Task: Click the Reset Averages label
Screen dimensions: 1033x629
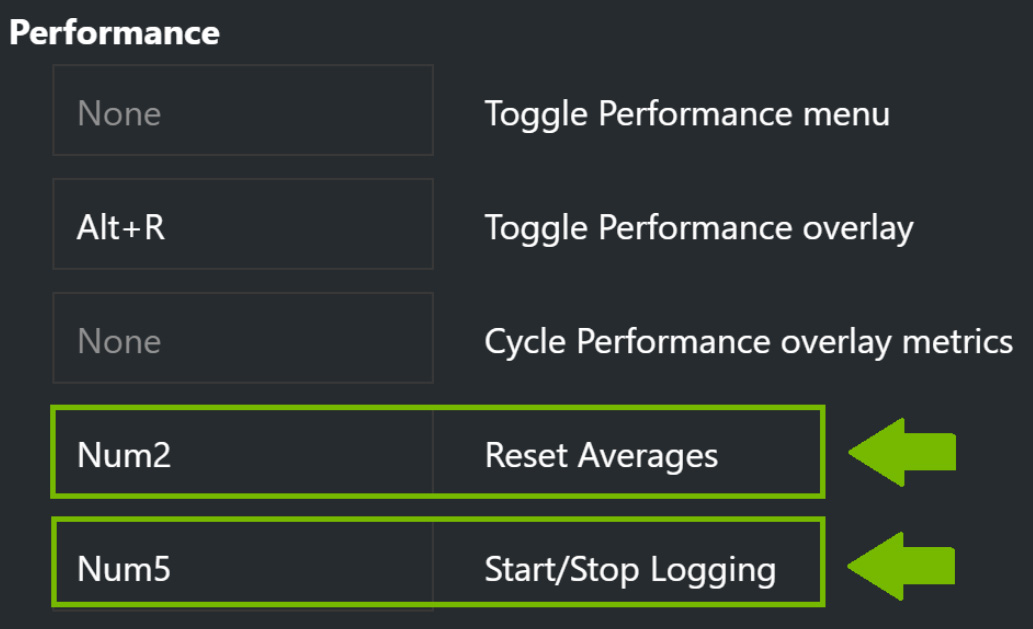Action: pos(601,455)
